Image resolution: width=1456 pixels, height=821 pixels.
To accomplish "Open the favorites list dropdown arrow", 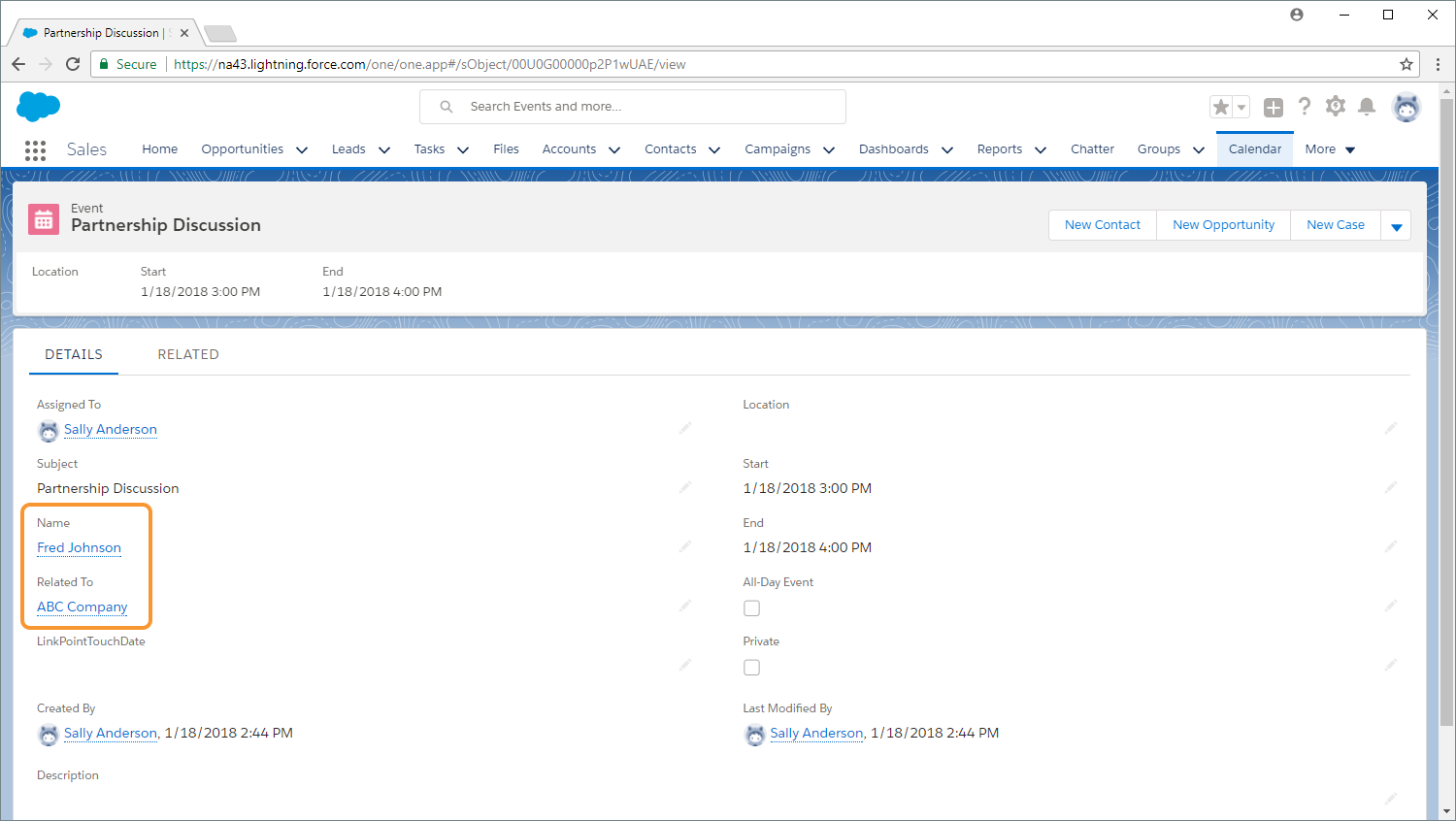I will tap(1241, 108).
